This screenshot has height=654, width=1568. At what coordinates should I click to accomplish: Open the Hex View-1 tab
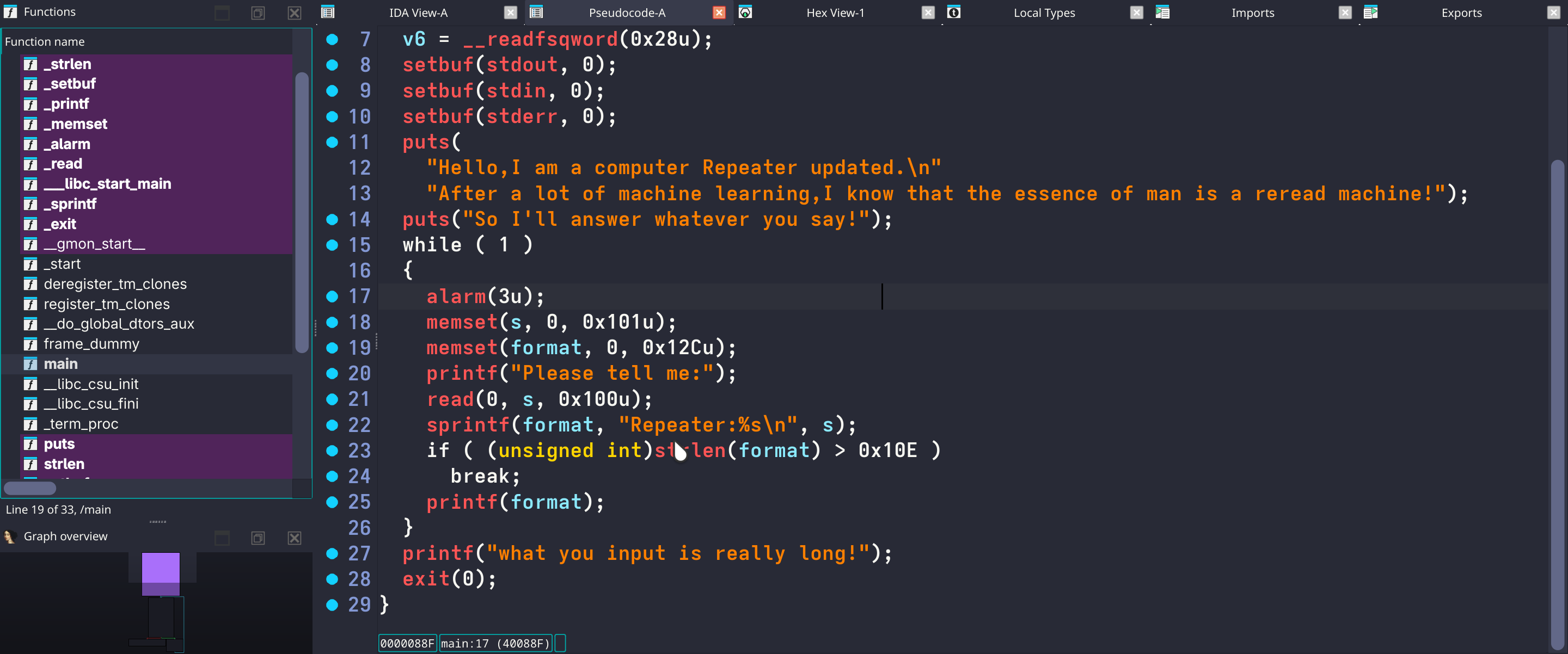coord(835,13)
